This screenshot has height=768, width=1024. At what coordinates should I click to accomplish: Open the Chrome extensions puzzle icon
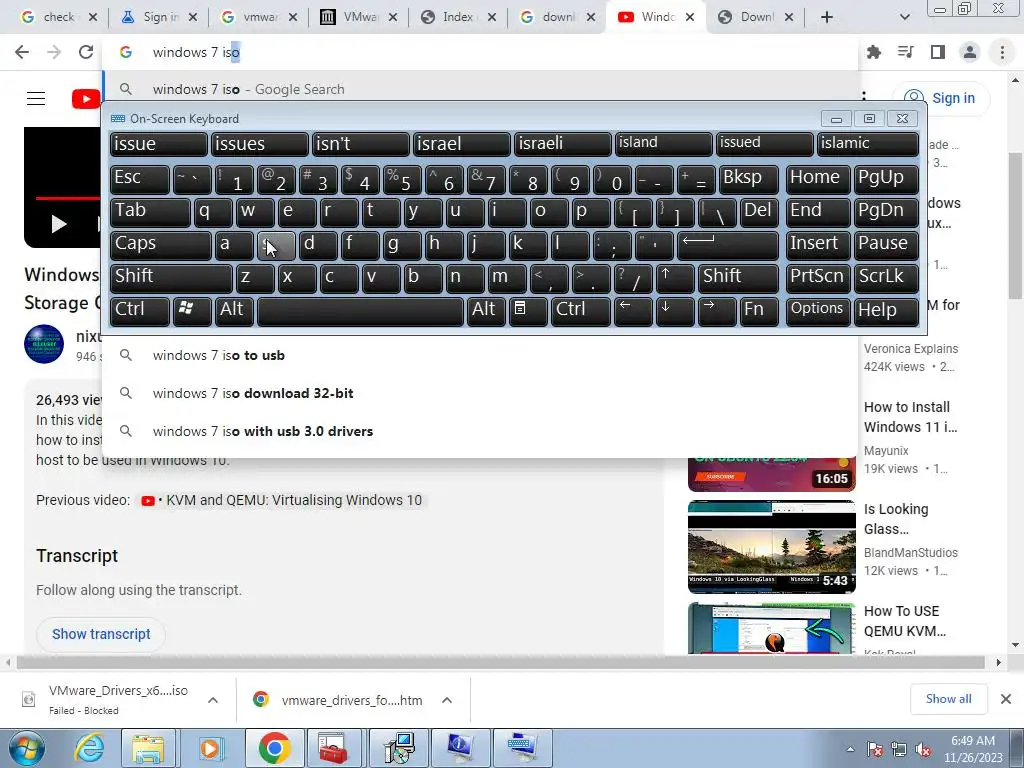pyautogui.click(x=874, y=52)
